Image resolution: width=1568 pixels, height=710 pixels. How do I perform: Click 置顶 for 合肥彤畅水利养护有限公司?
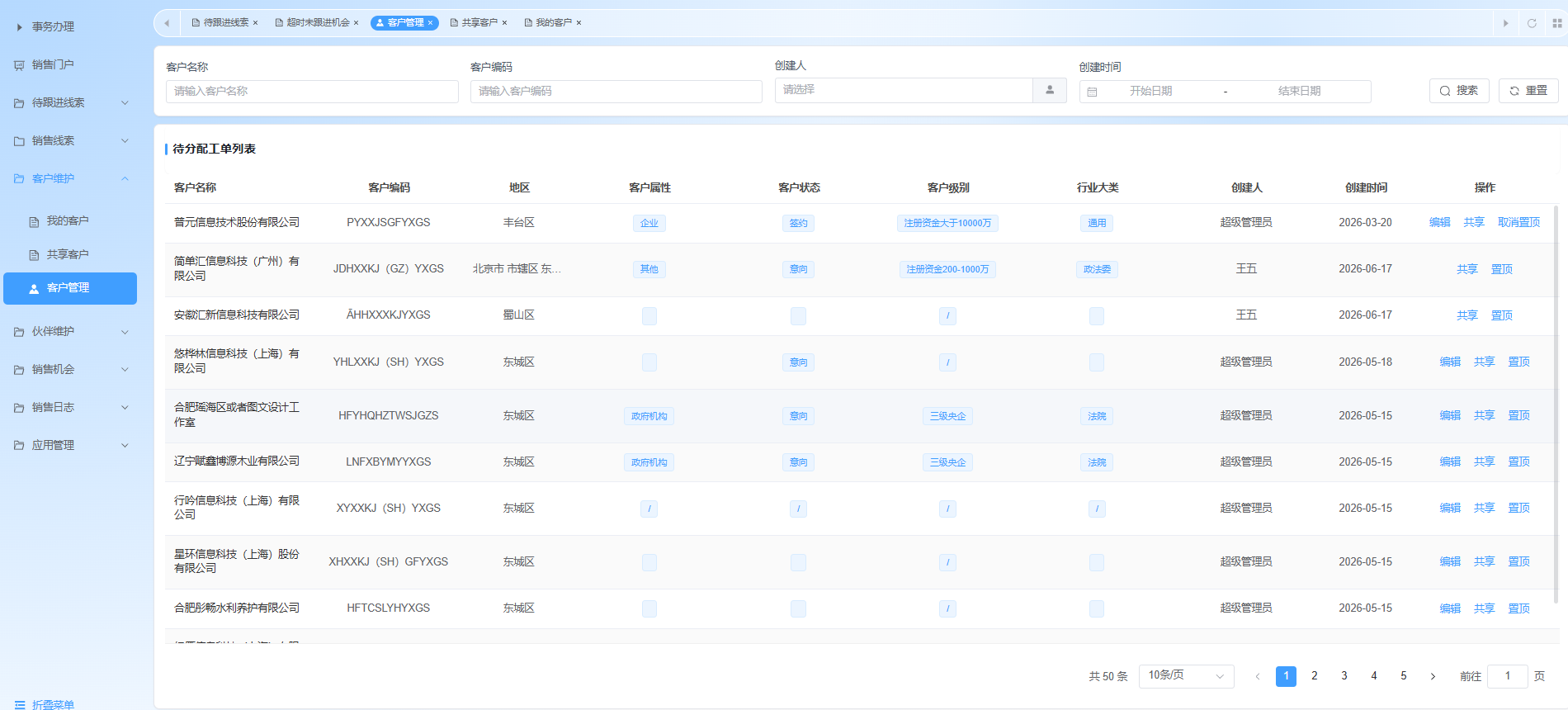[1519, 609]
